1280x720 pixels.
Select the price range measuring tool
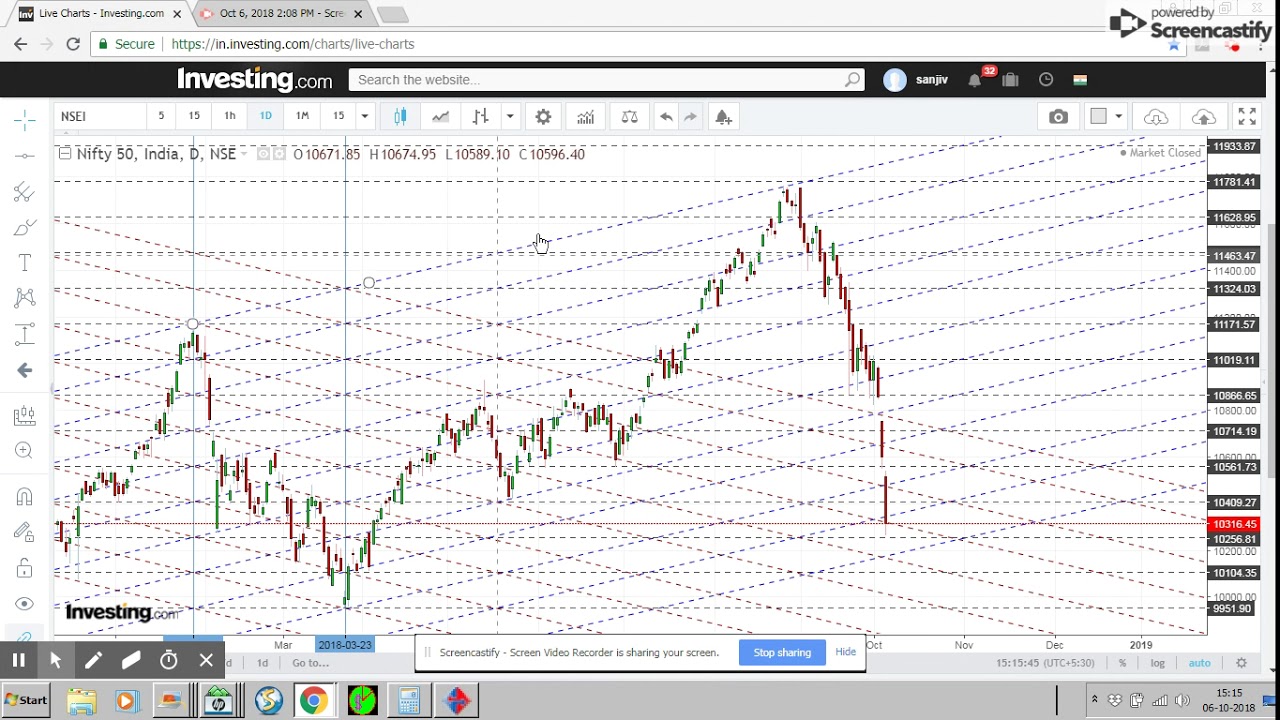(25, 334)
